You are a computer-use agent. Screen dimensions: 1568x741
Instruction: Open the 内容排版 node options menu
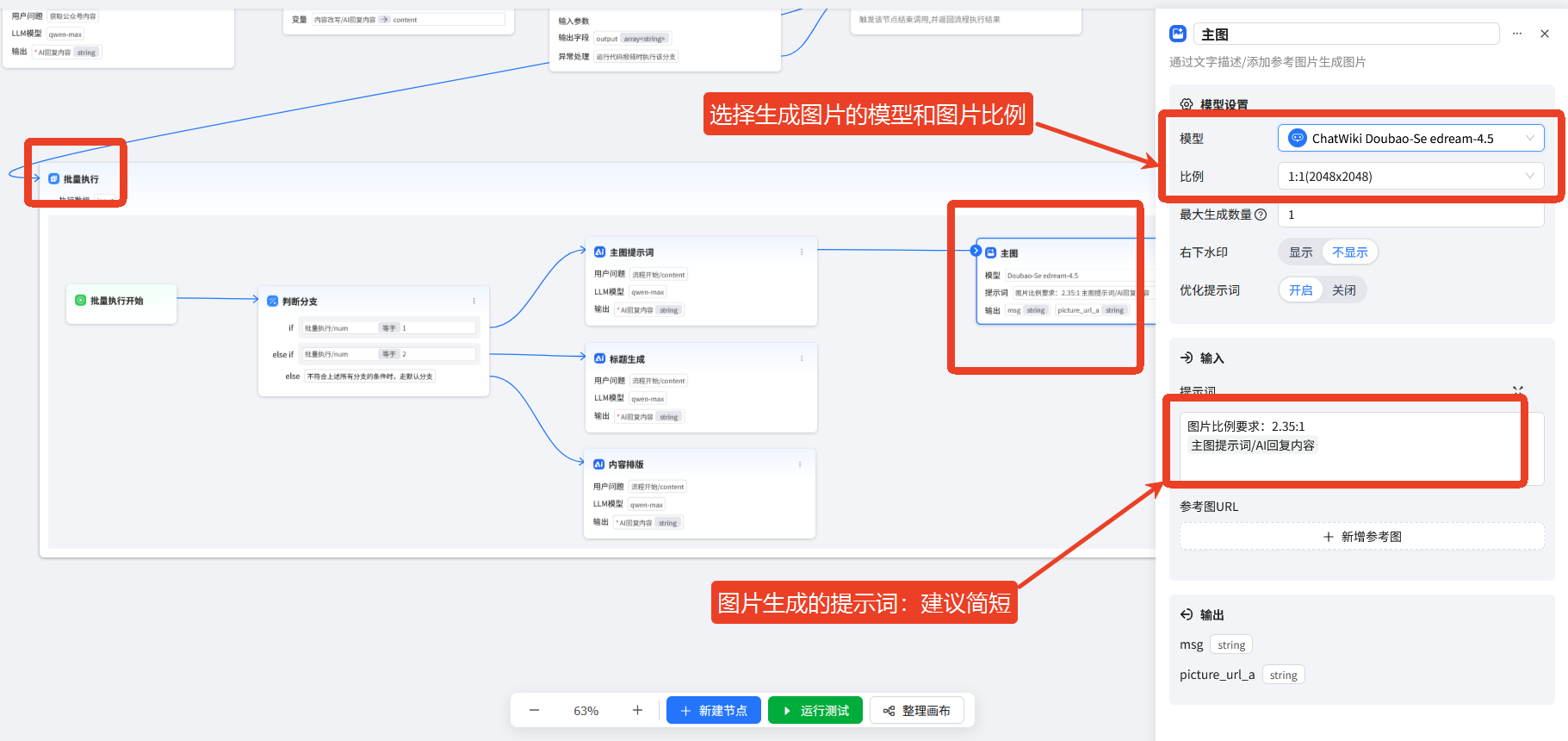click(800, 464)
